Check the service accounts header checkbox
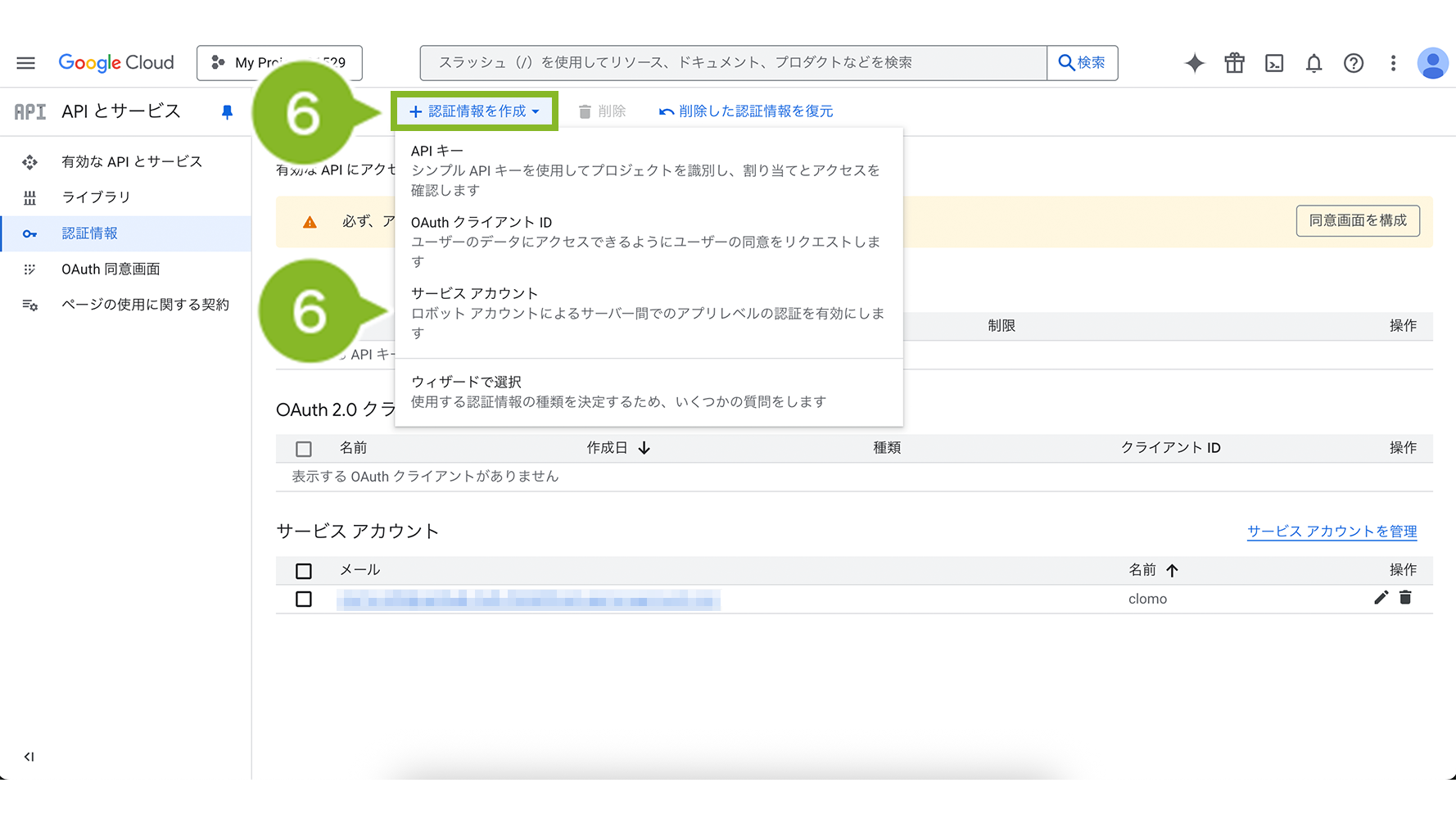Viewport: 1456px width, 819px height. (x=304, y=571)
